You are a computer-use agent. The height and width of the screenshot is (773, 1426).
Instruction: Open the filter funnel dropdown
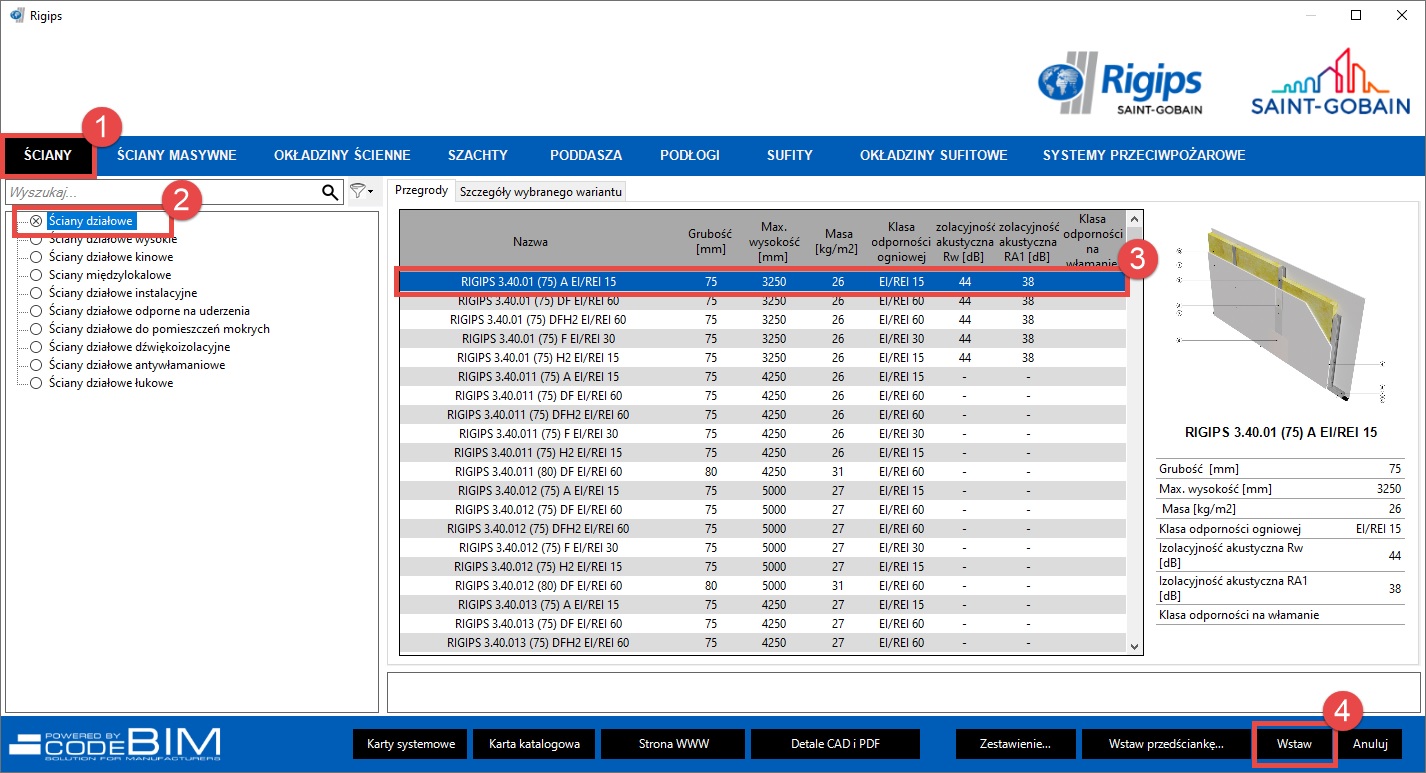tap(361, 191)
